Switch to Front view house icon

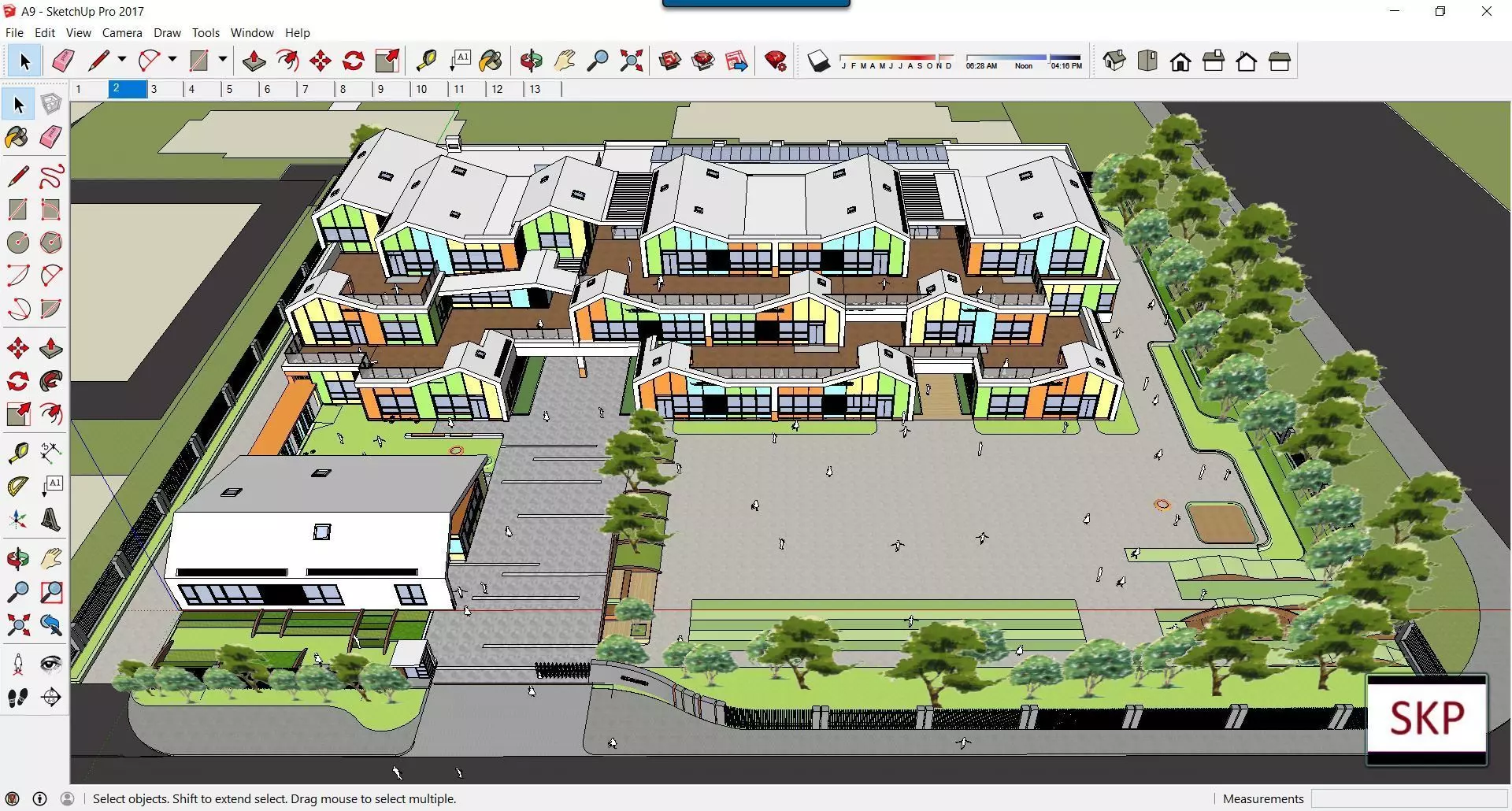coord(1180,61)
